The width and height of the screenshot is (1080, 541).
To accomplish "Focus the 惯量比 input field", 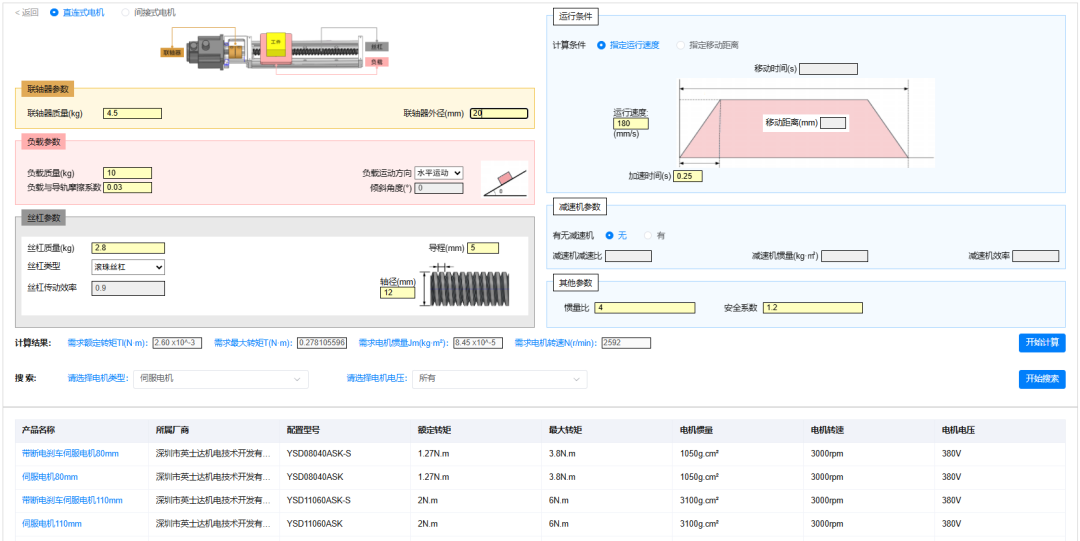I will [645, 308].
